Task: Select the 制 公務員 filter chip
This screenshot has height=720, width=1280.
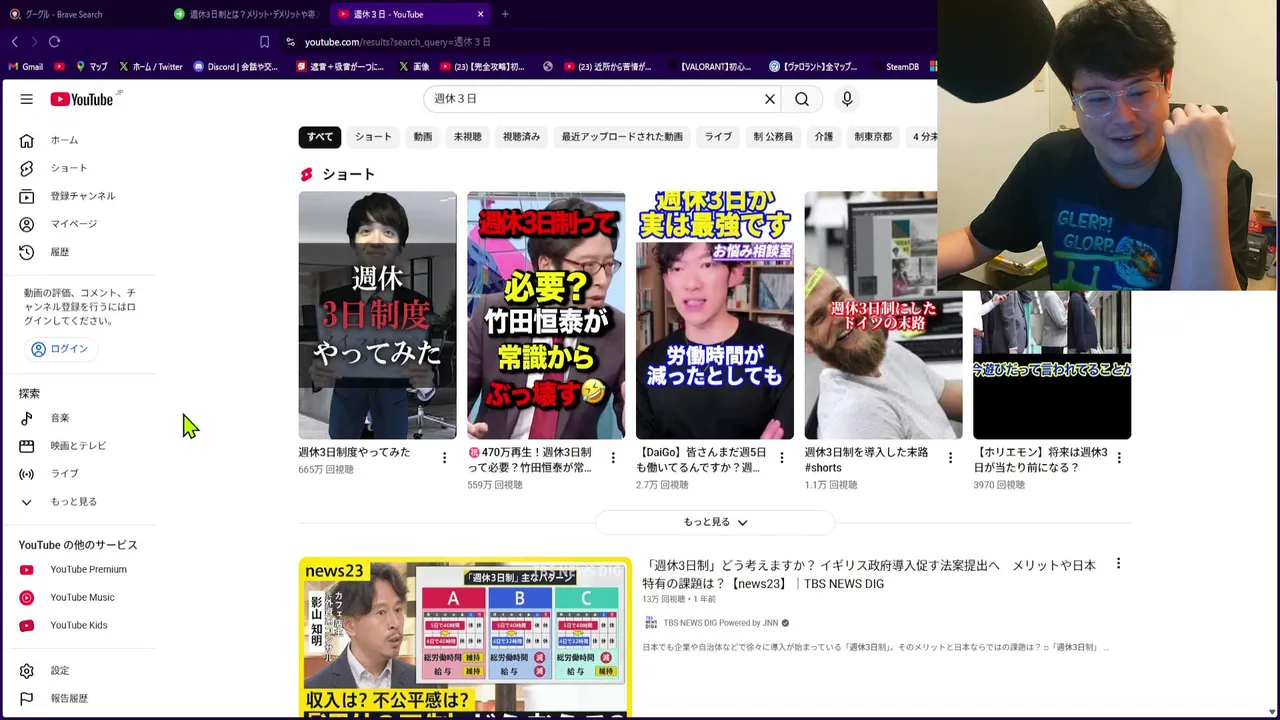Action: pos(773,137)
